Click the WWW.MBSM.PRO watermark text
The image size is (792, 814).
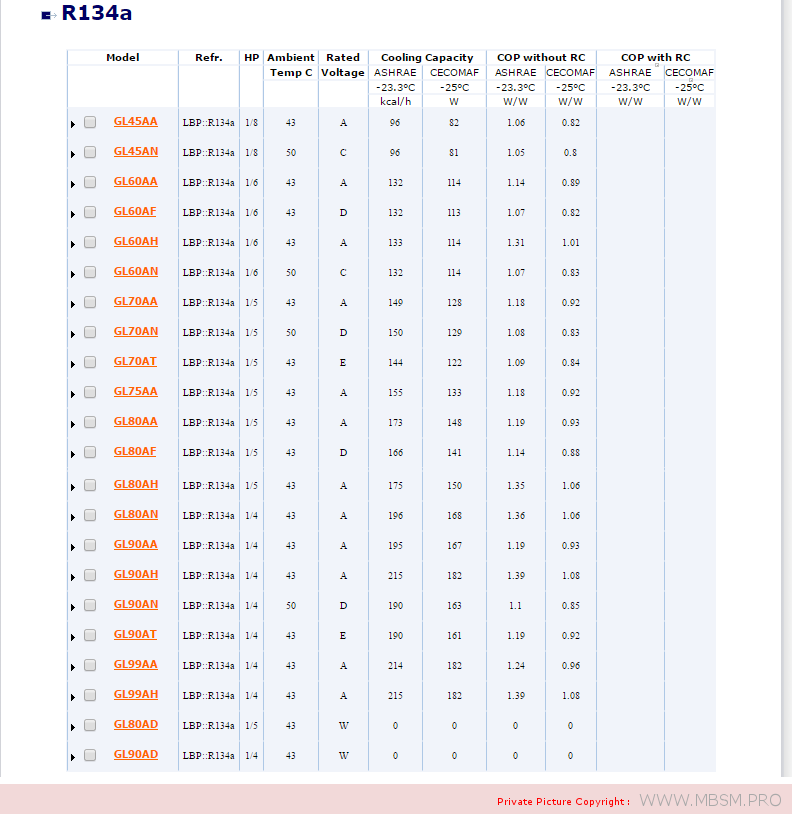coord(710,801)
